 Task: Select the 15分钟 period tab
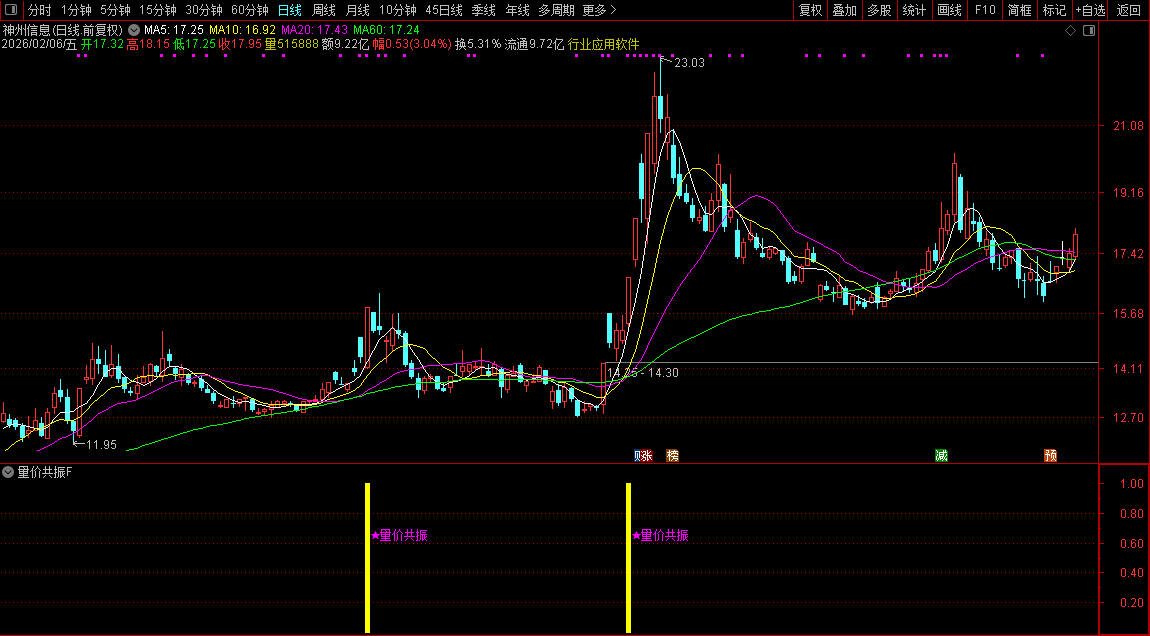[x=158, y=10]
